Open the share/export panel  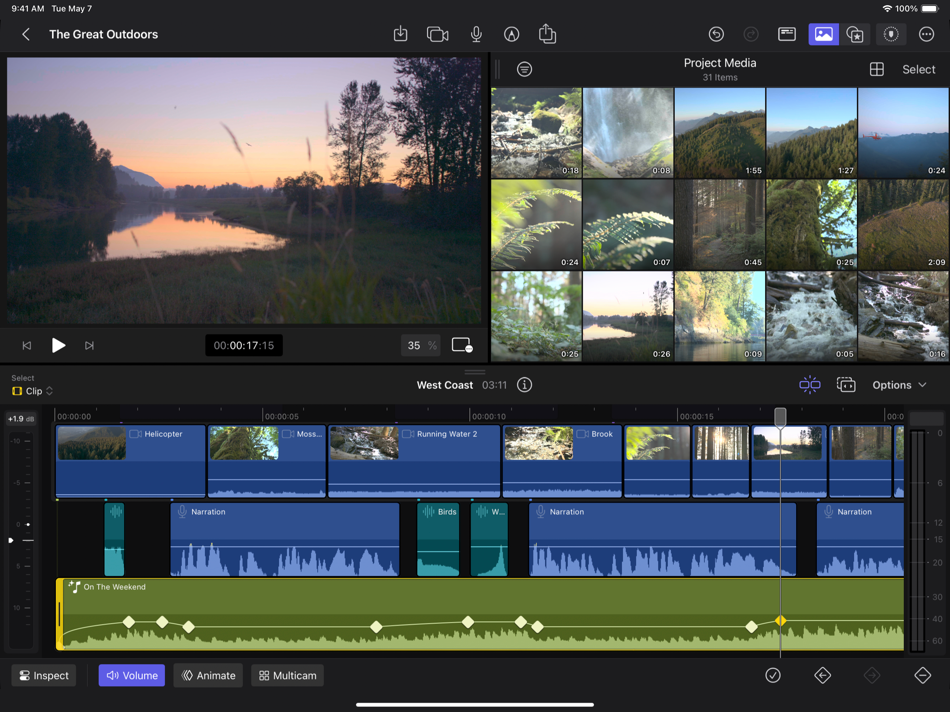tap(546, 33)
